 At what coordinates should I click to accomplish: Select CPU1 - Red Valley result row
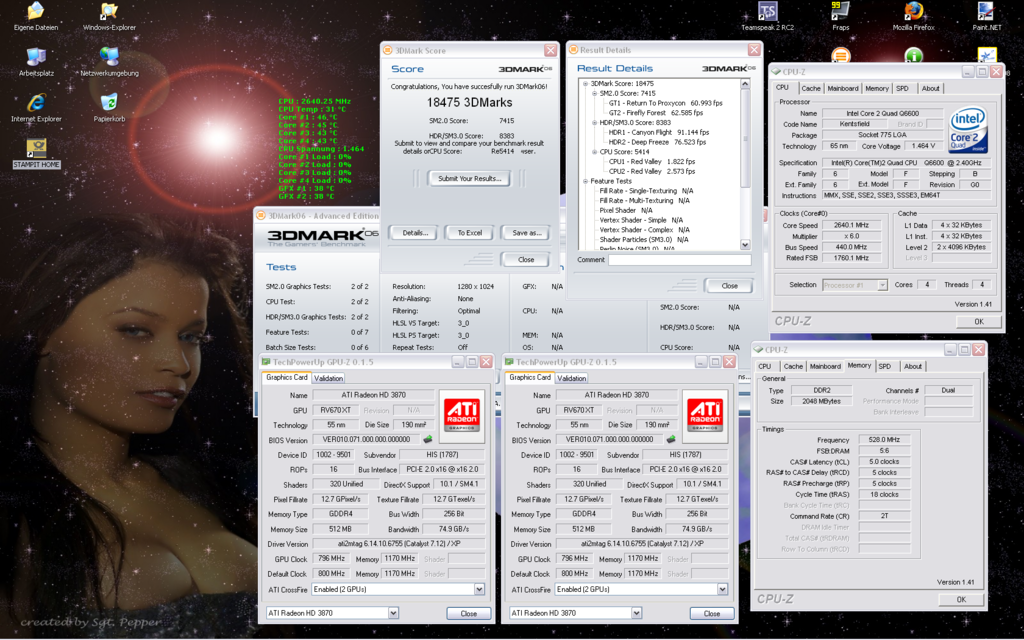(x=651, y=161)
